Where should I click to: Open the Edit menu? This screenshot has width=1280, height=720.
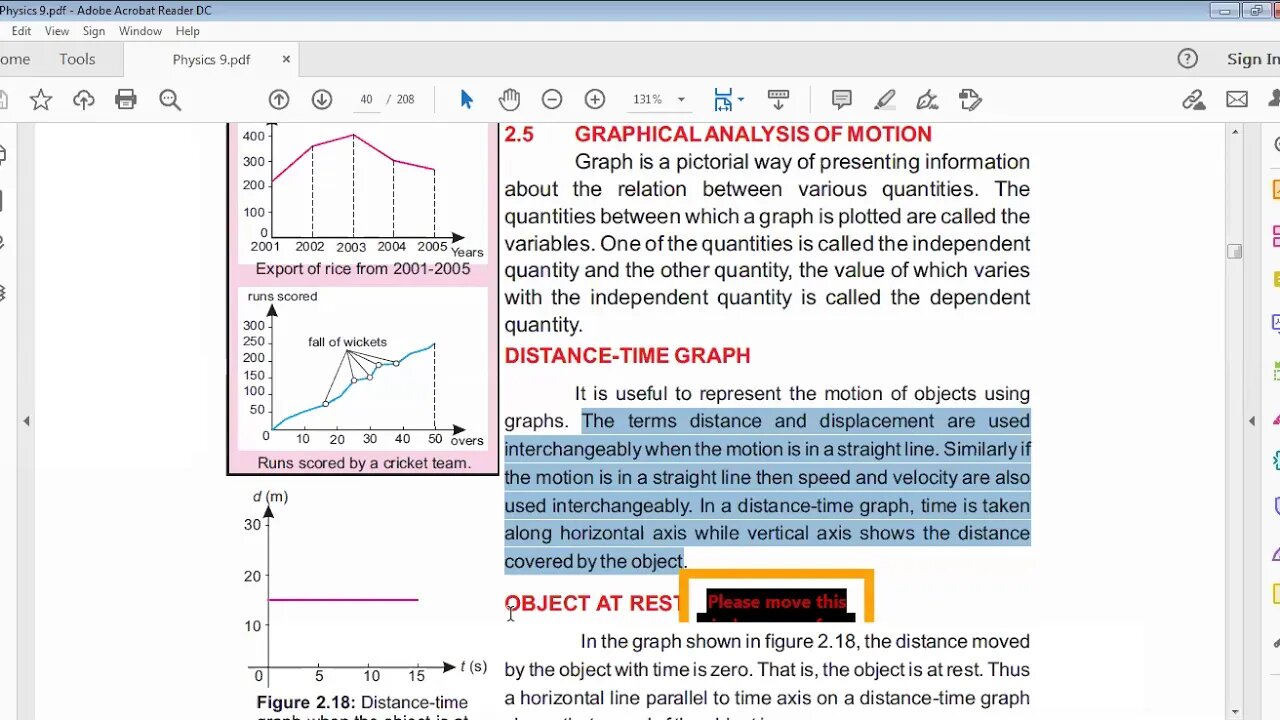(21, 31)
